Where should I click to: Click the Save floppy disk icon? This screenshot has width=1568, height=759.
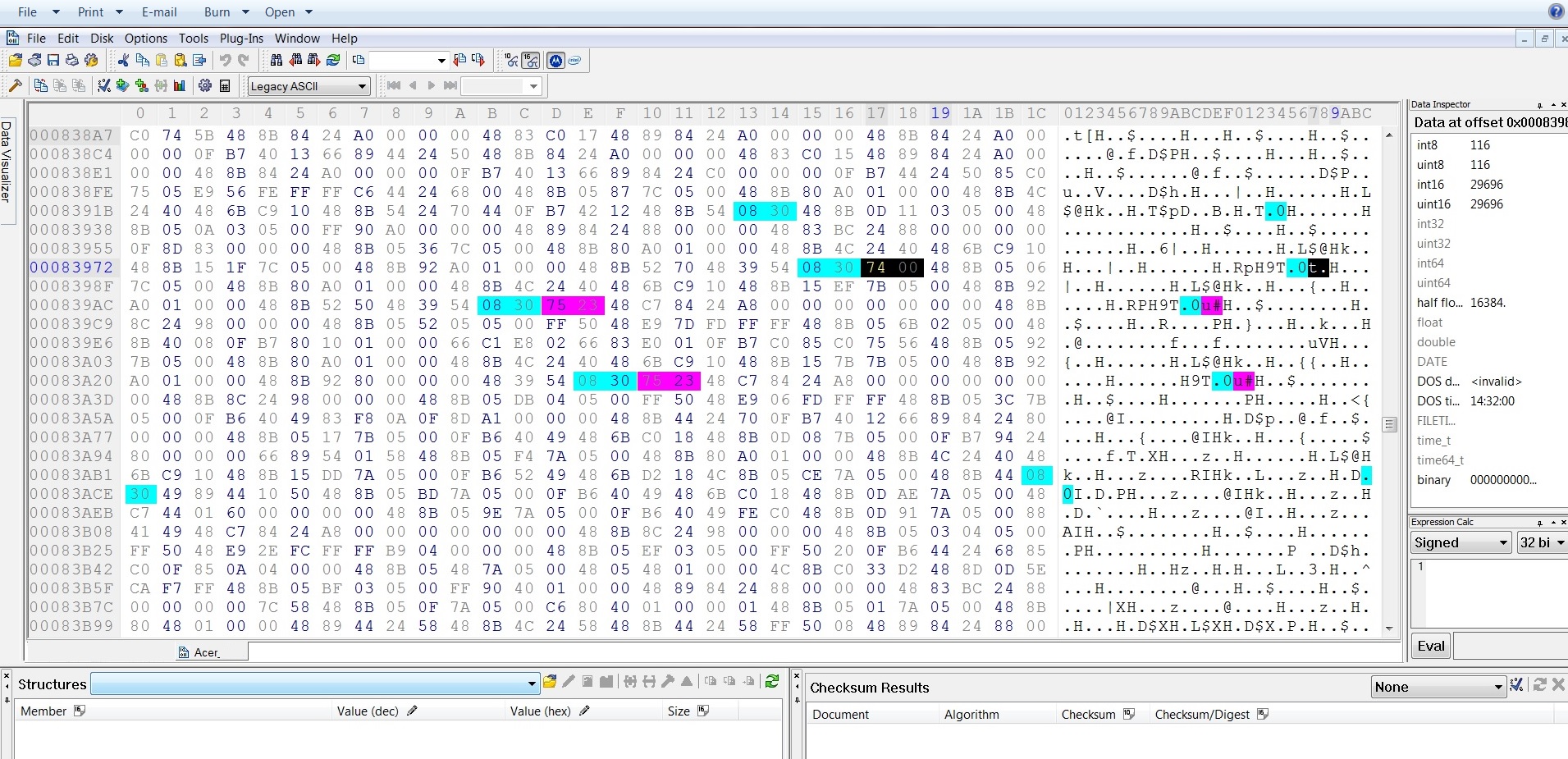pyautogui.click(x=53, y=60)
